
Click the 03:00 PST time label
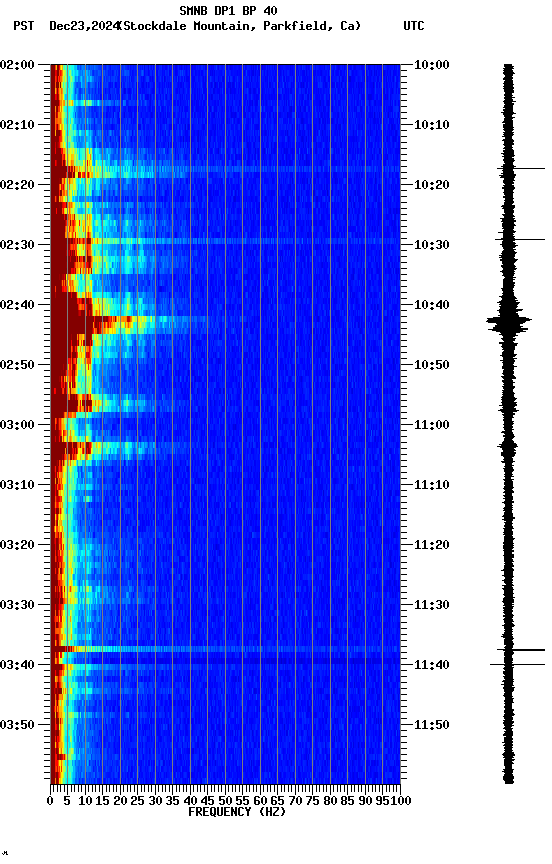click(x=17, y=425)
